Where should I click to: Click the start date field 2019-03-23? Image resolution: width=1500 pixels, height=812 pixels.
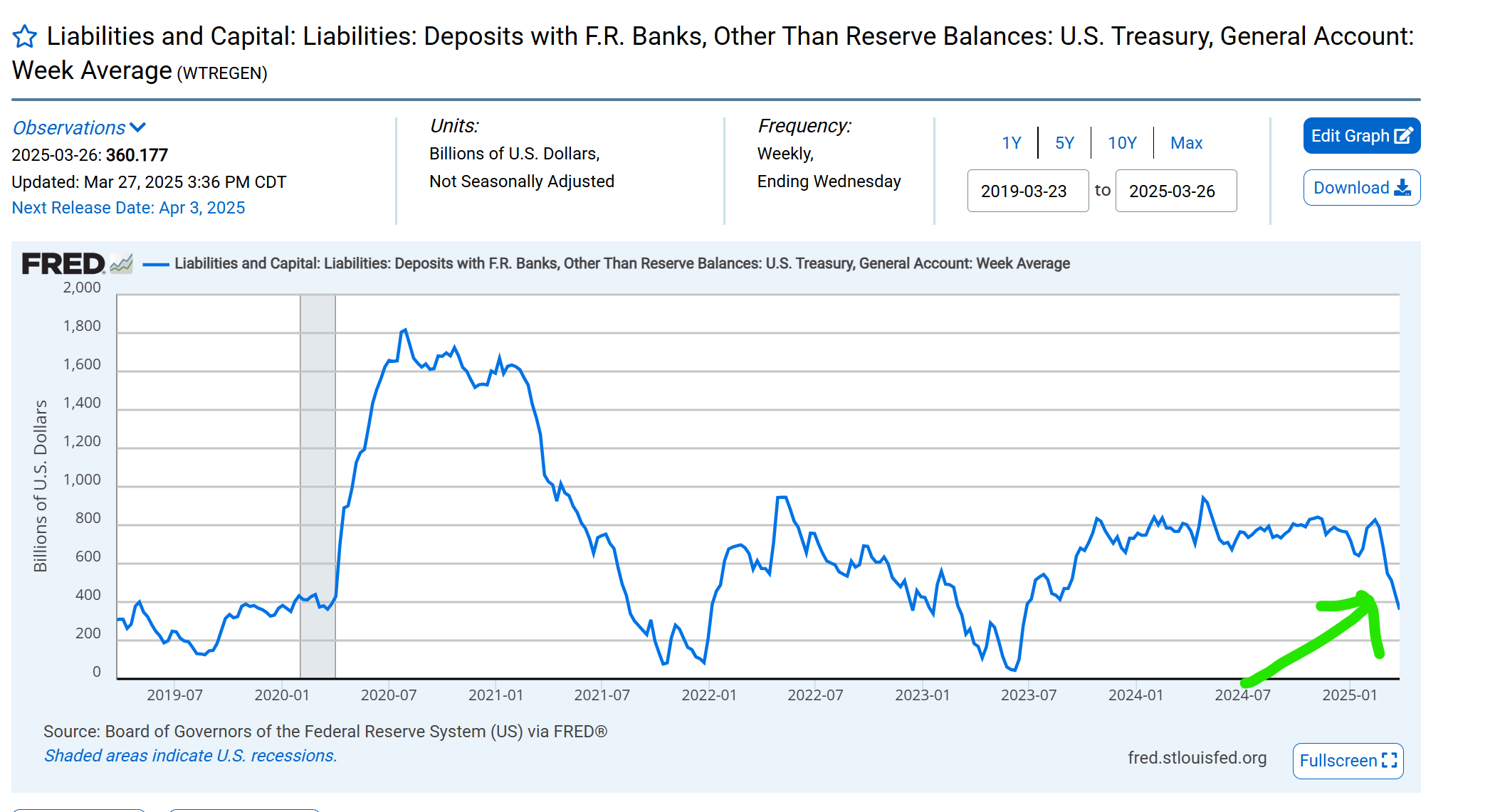[x=1027, y=191]
